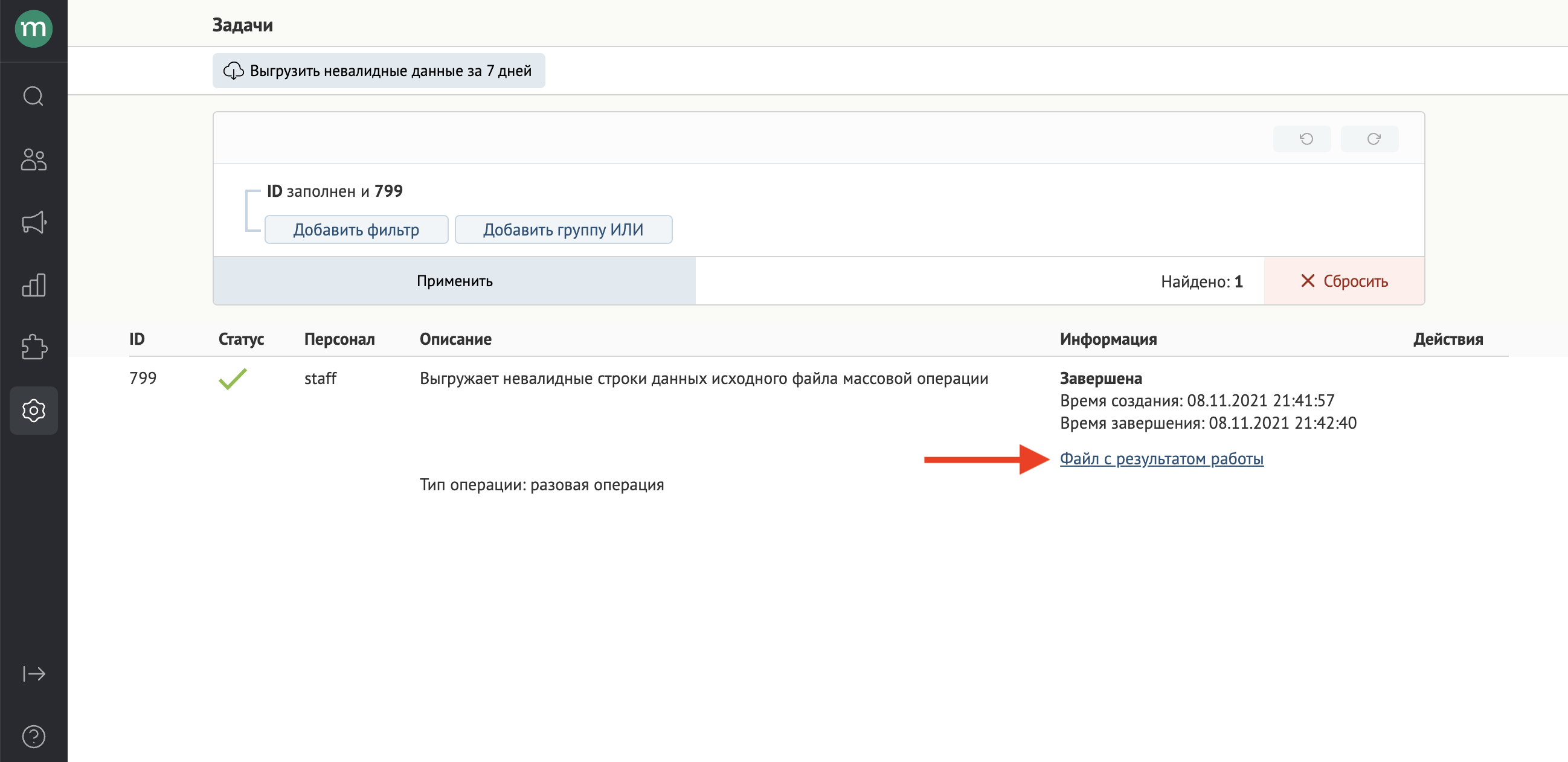This screenshot has height=762, width=1568.
Task: Click Время создания timestamp
Action: 1197,400
